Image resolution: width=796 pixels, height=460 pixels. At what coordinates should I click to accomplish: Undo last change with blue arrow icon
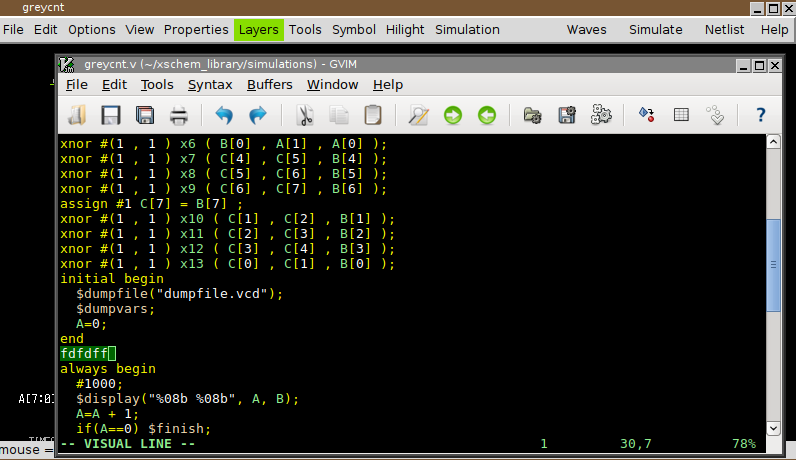[x=224, y=115]
